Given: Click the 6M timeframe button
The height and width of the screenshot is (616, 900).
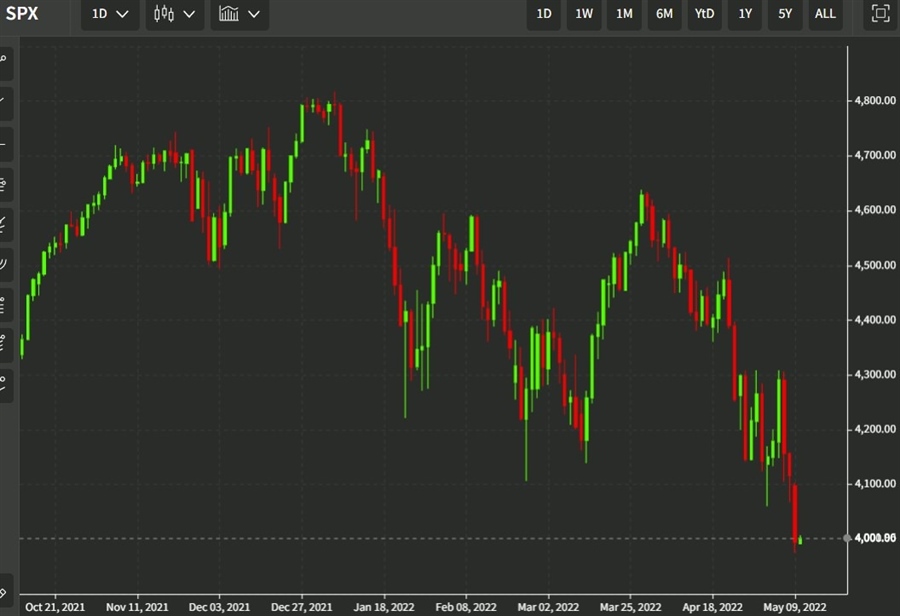Looking at the screenshot, I should [x=663, y=14].
